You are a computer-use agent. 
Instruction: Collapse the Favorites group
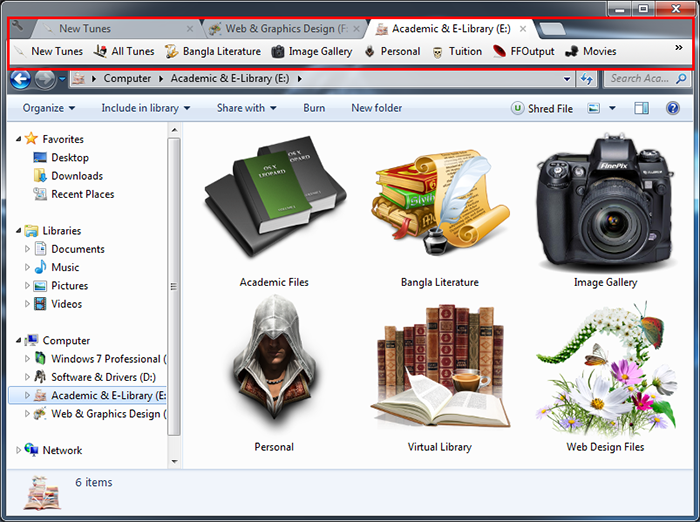tap(18, 139)
